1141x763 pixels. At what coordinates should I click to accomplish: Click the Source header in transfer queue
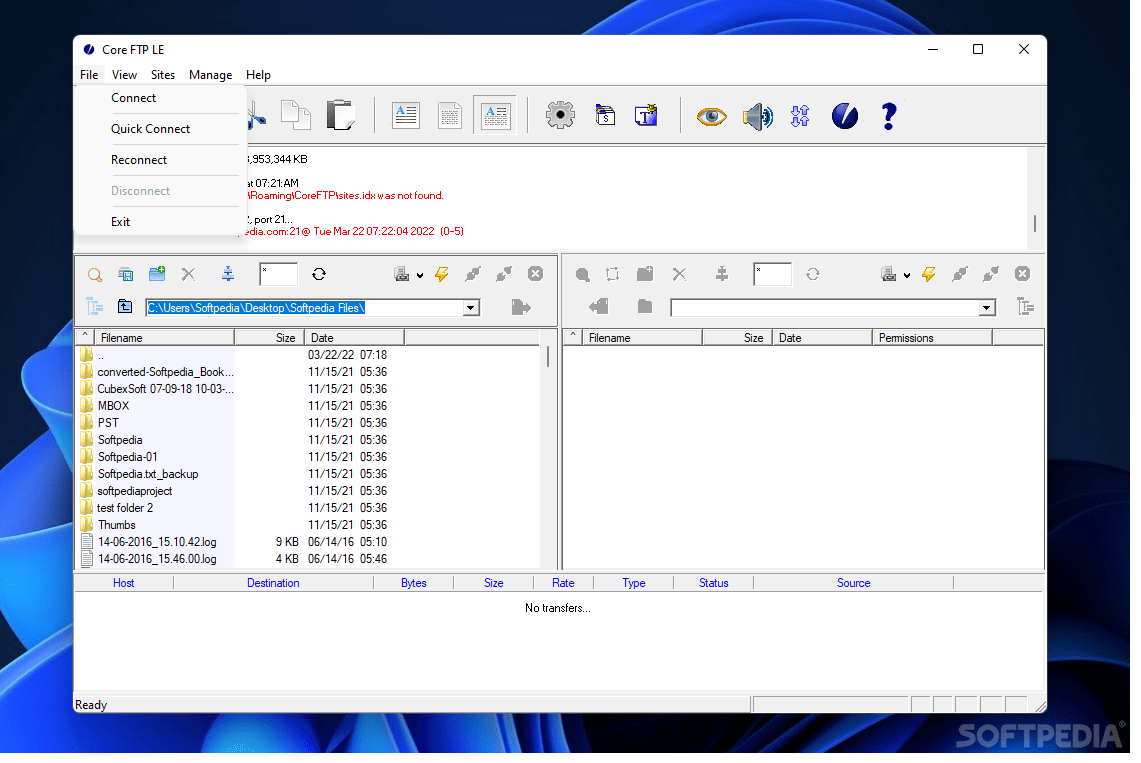[854, 584]
